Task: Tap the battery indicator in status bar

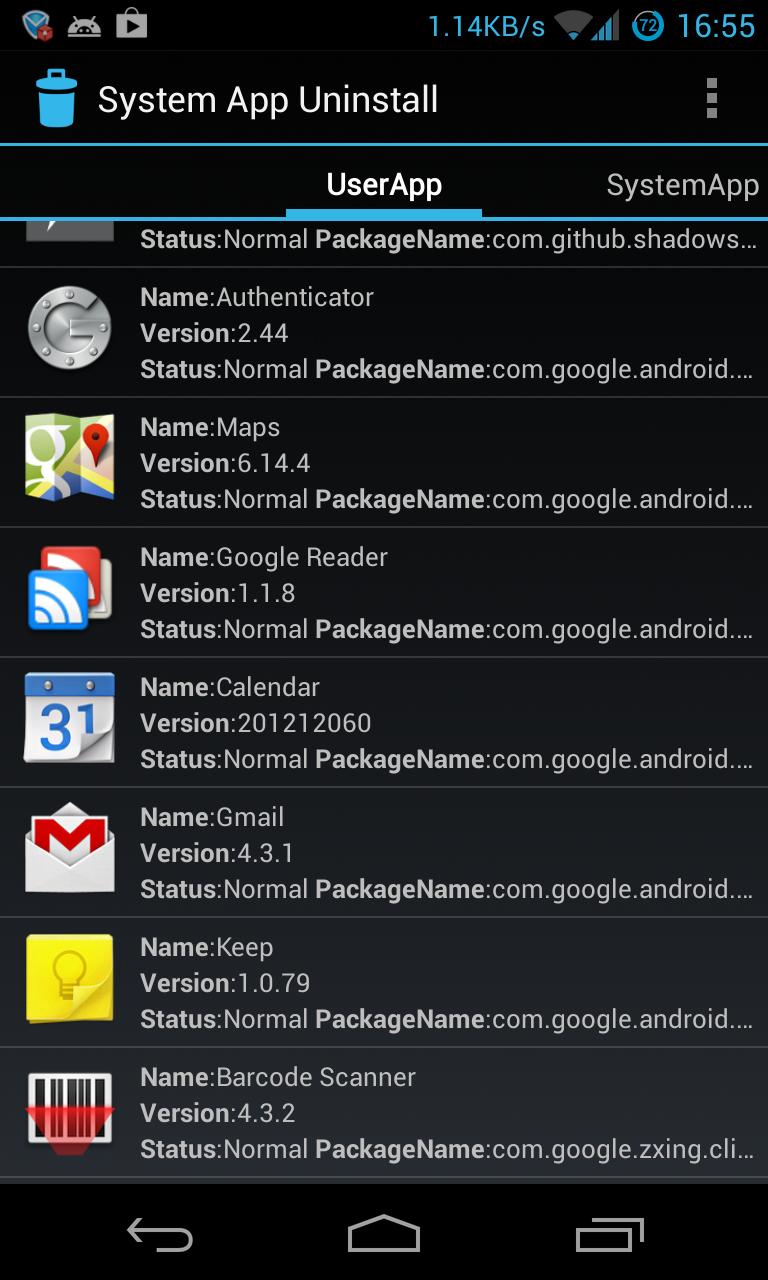Action: [x=648, y=26]
